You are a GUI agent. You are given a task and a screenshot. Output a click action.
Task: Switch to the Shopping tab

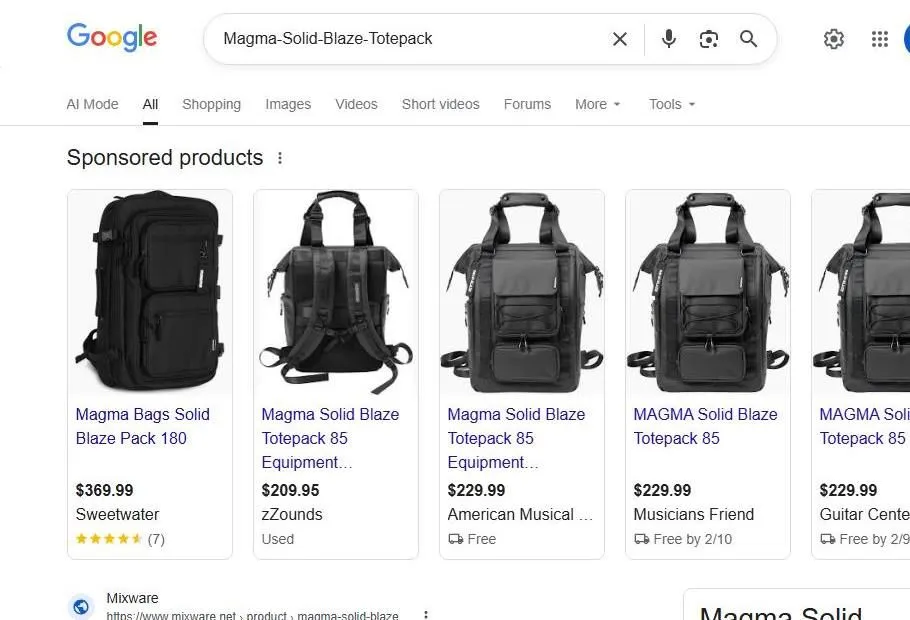pos(211,104)
